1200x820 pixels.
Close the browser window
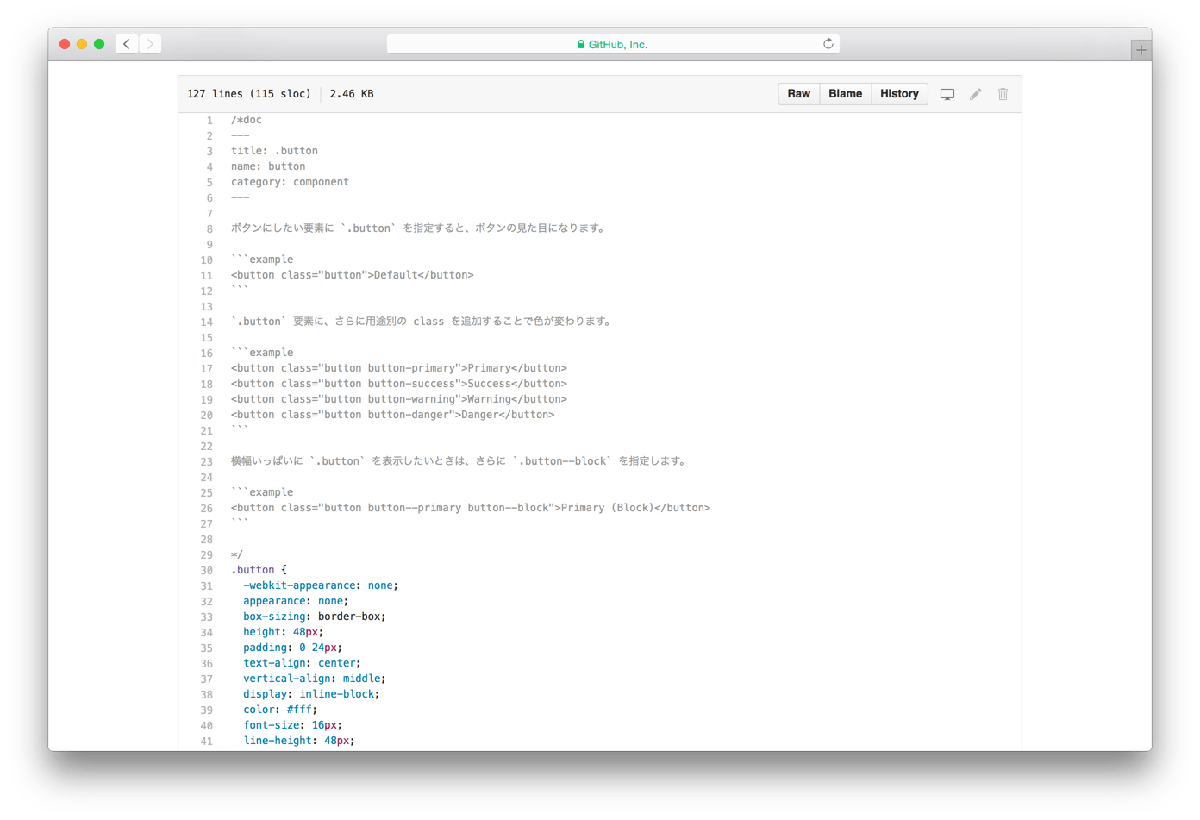[x=65, y=44]
